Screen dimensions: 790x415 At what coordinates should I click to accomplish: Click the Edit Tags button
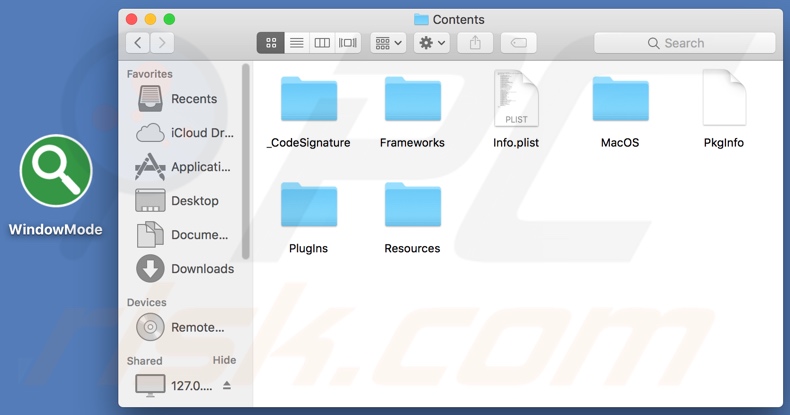tap(518, 43)
